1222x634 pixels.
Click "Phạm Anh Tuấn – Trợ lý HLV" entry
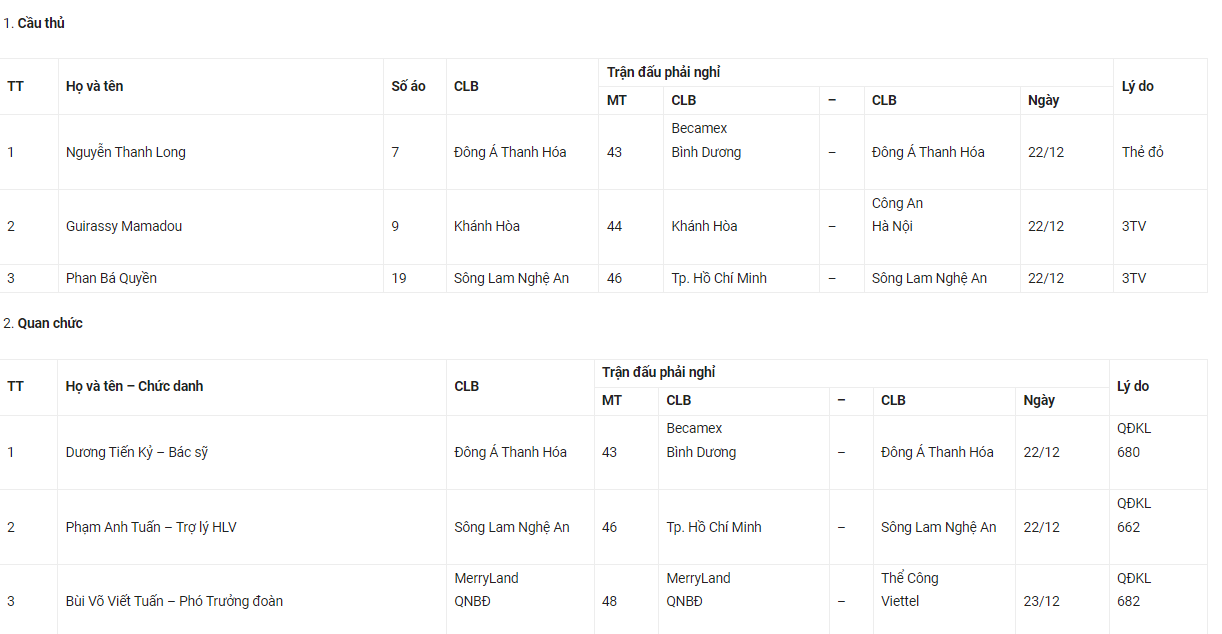coord(151,527)
